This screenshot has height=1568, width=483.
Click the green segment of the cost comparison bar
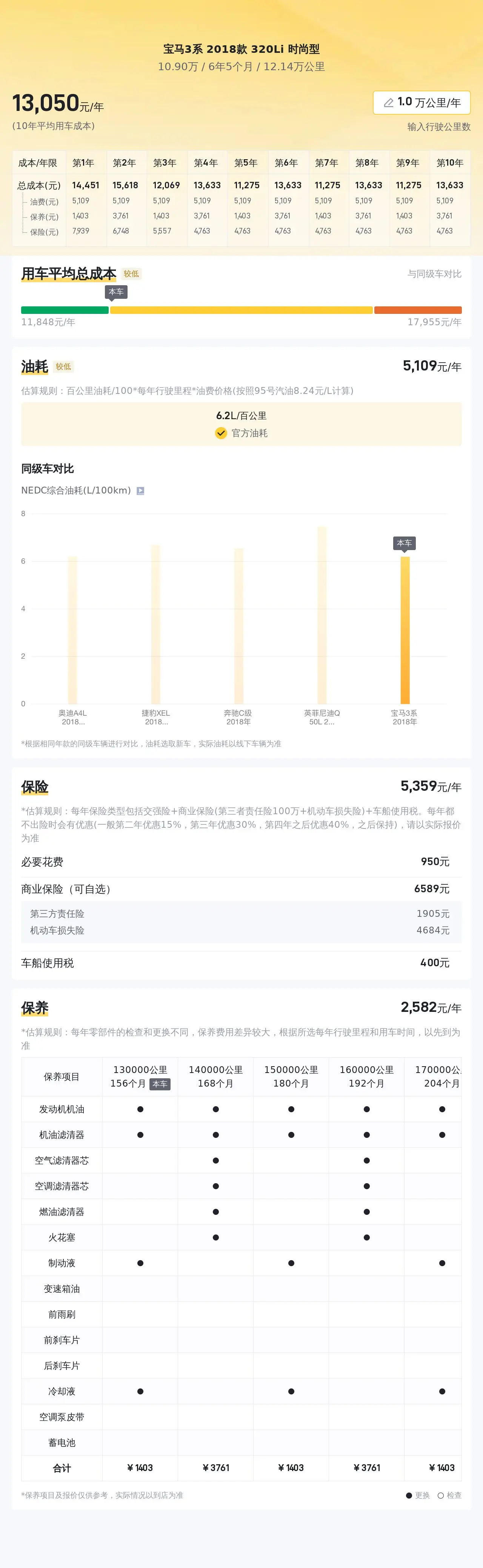tap(65, 310)
